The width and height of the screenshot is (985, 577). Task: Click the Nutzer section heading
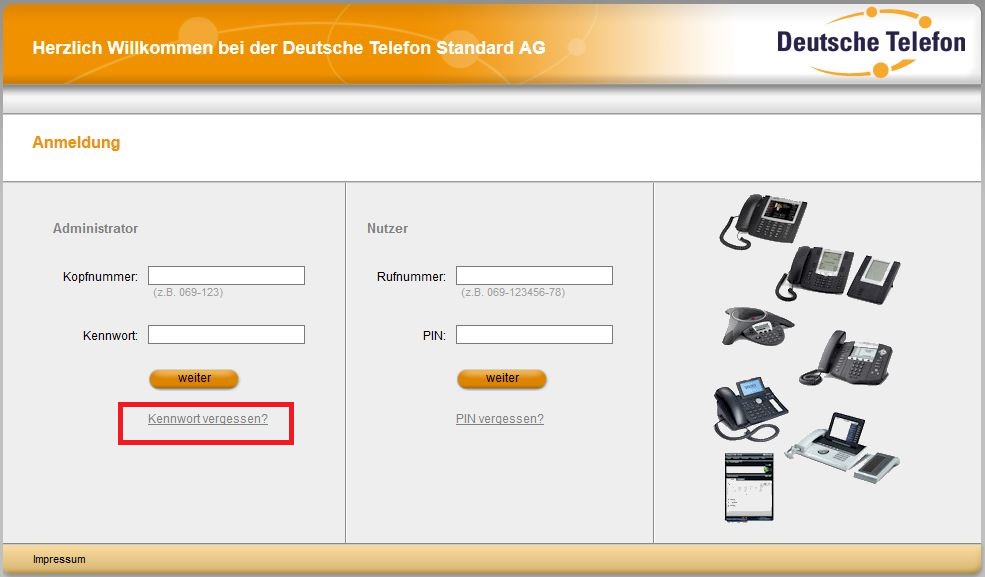point(388,229)
